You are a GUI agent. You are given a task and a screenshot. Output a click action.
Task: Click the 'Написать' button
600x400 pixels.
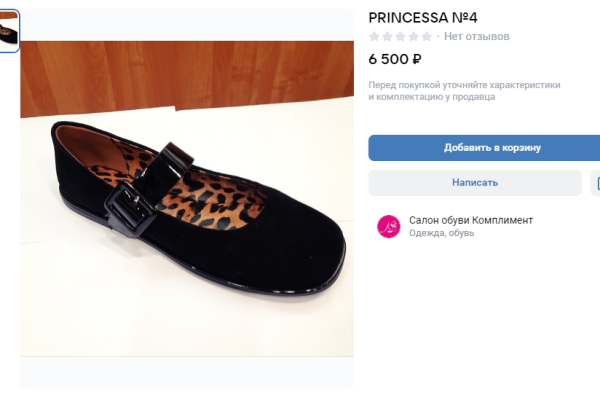tap(475, 182)
